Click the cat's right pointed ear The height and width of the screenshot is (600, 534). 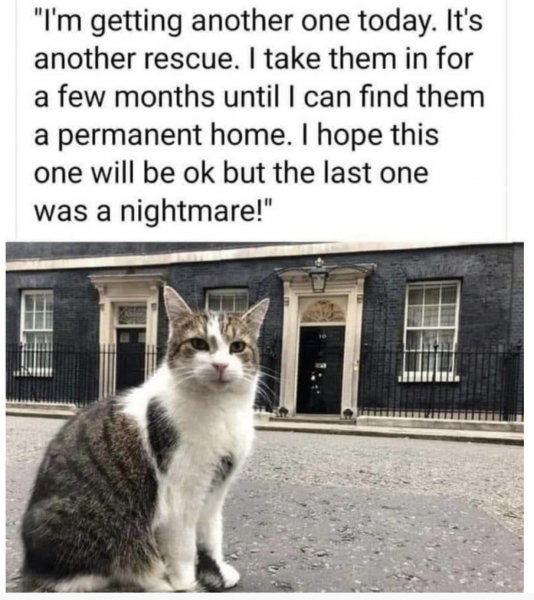[x=256, y=316]
